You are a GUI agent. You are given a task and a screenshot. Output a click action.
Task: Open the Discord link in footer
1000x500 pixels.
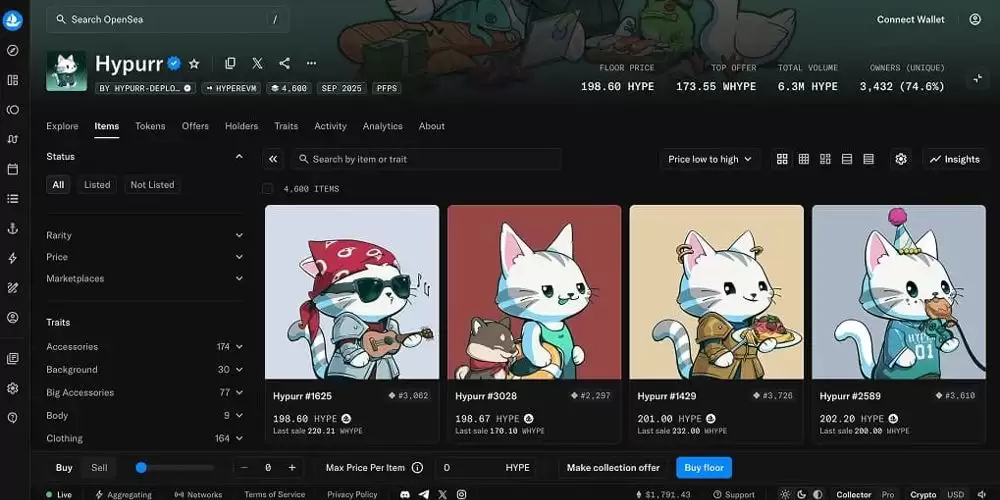tap(404, 494)
